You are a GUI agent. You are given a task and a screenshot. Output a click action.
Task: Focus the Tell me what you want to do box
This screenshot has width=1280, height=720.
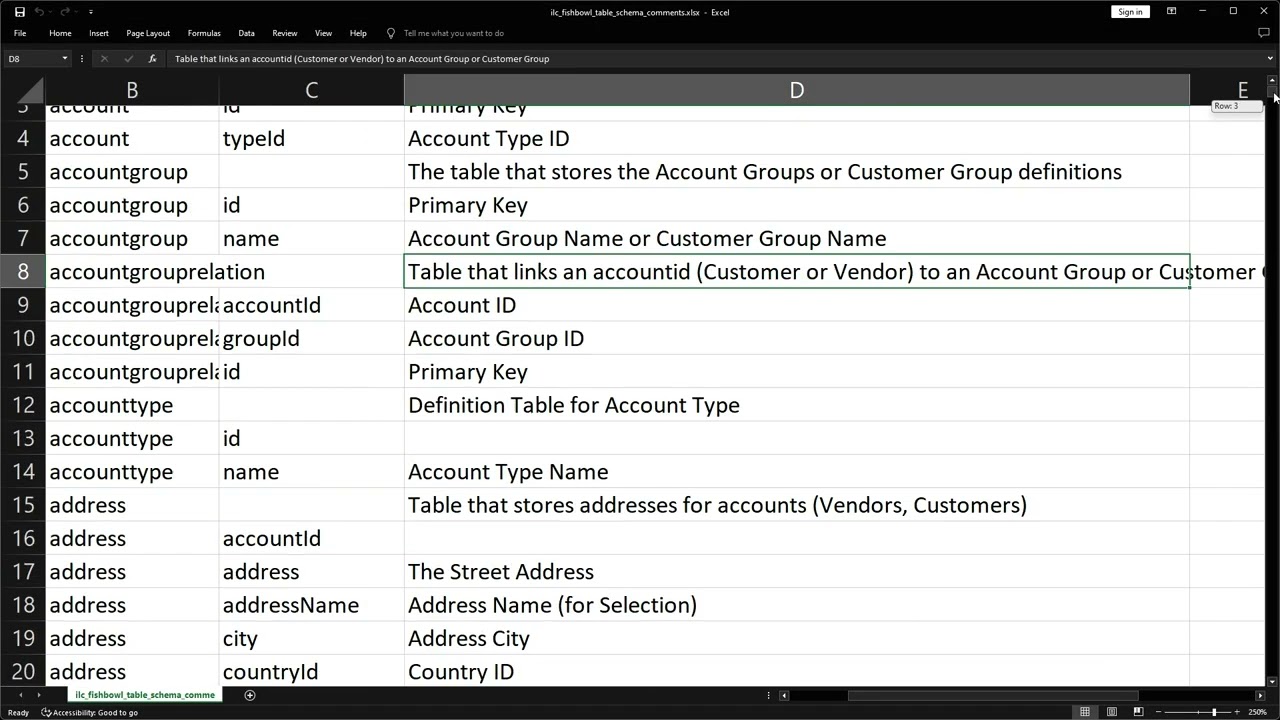[453, 33]
